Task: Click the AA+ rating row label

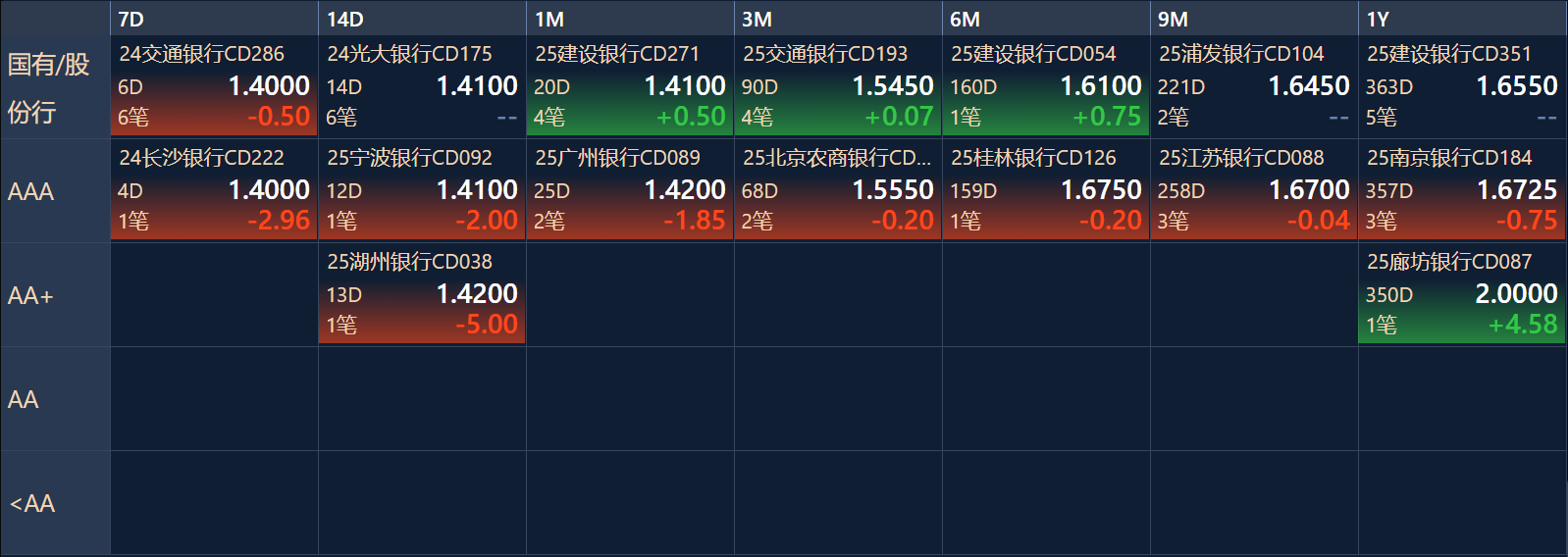Action: (55, 295)
